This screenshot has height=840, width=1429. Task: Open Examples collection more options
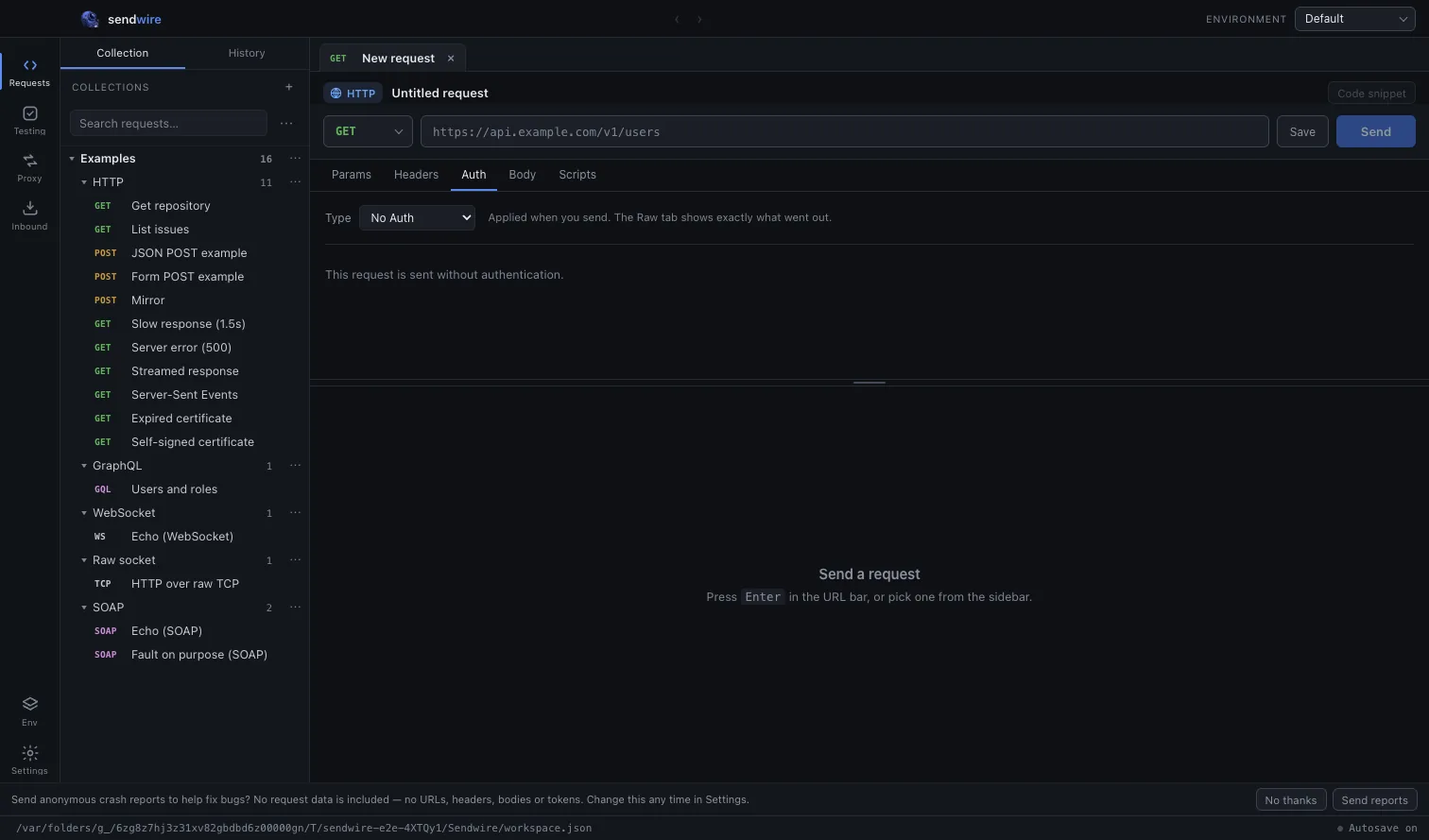[295, 159]
